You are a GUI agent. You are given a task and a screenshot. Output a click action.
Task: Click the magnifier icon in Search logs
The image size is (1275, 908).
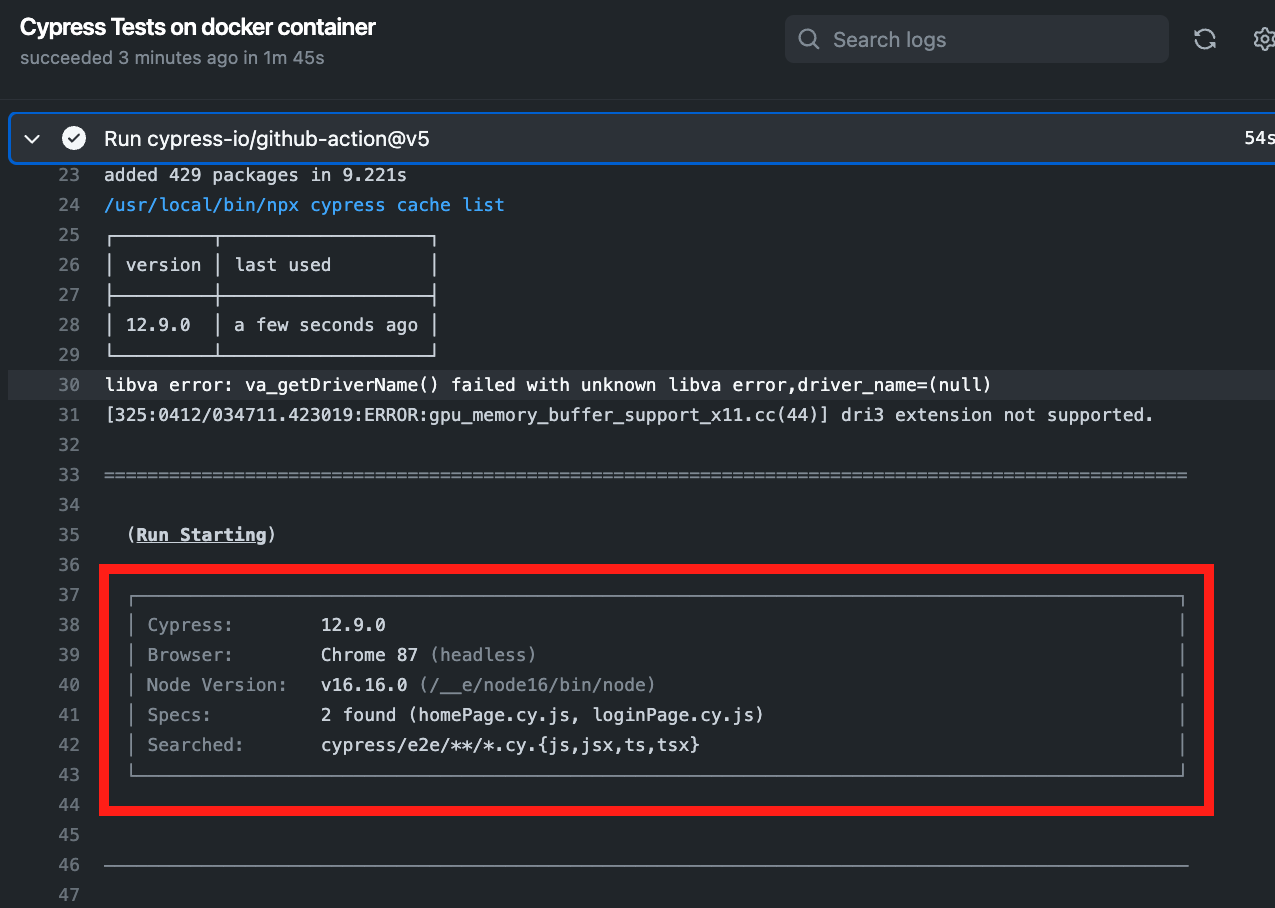click(x=809, y=39)
